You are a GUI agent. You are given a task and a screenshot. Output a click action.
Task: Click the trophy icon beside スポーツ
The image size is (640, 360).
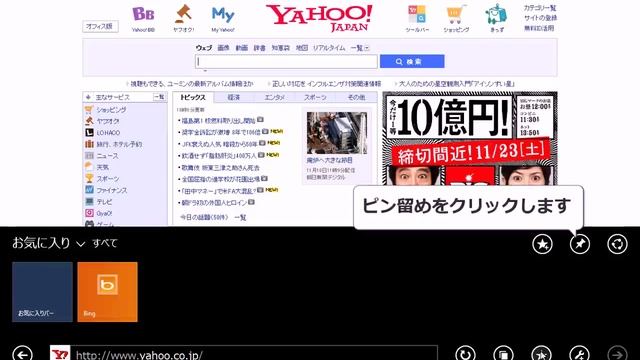point(89,178)
